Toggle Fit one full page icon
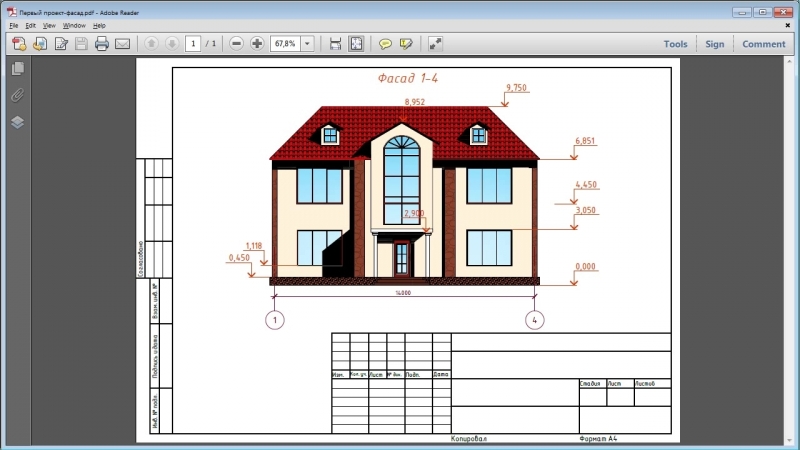The image size is (800, 450). [x=356, y=44]
